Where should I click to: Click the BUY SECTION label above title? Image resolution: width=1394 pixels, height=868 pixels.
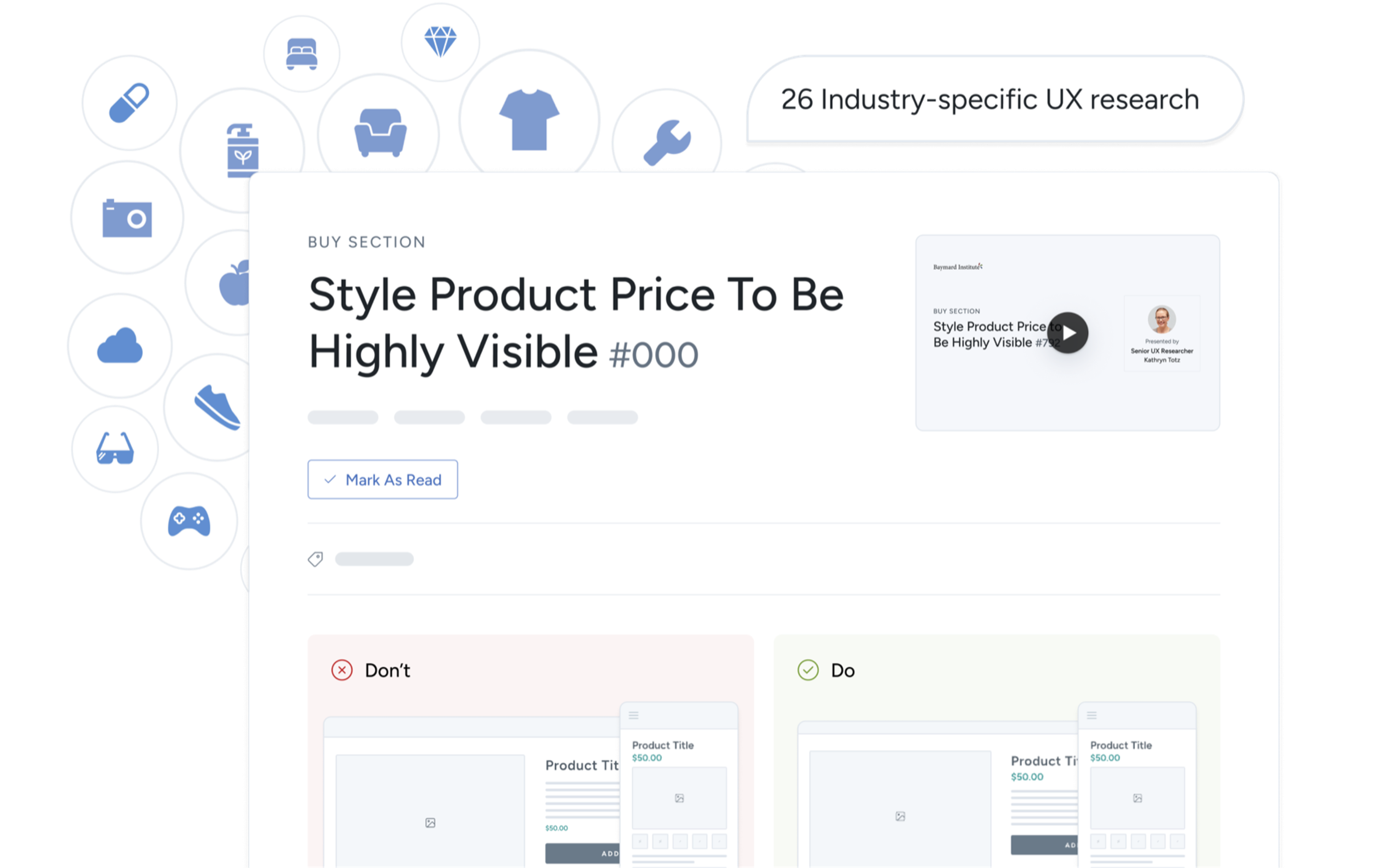point(367,242)
